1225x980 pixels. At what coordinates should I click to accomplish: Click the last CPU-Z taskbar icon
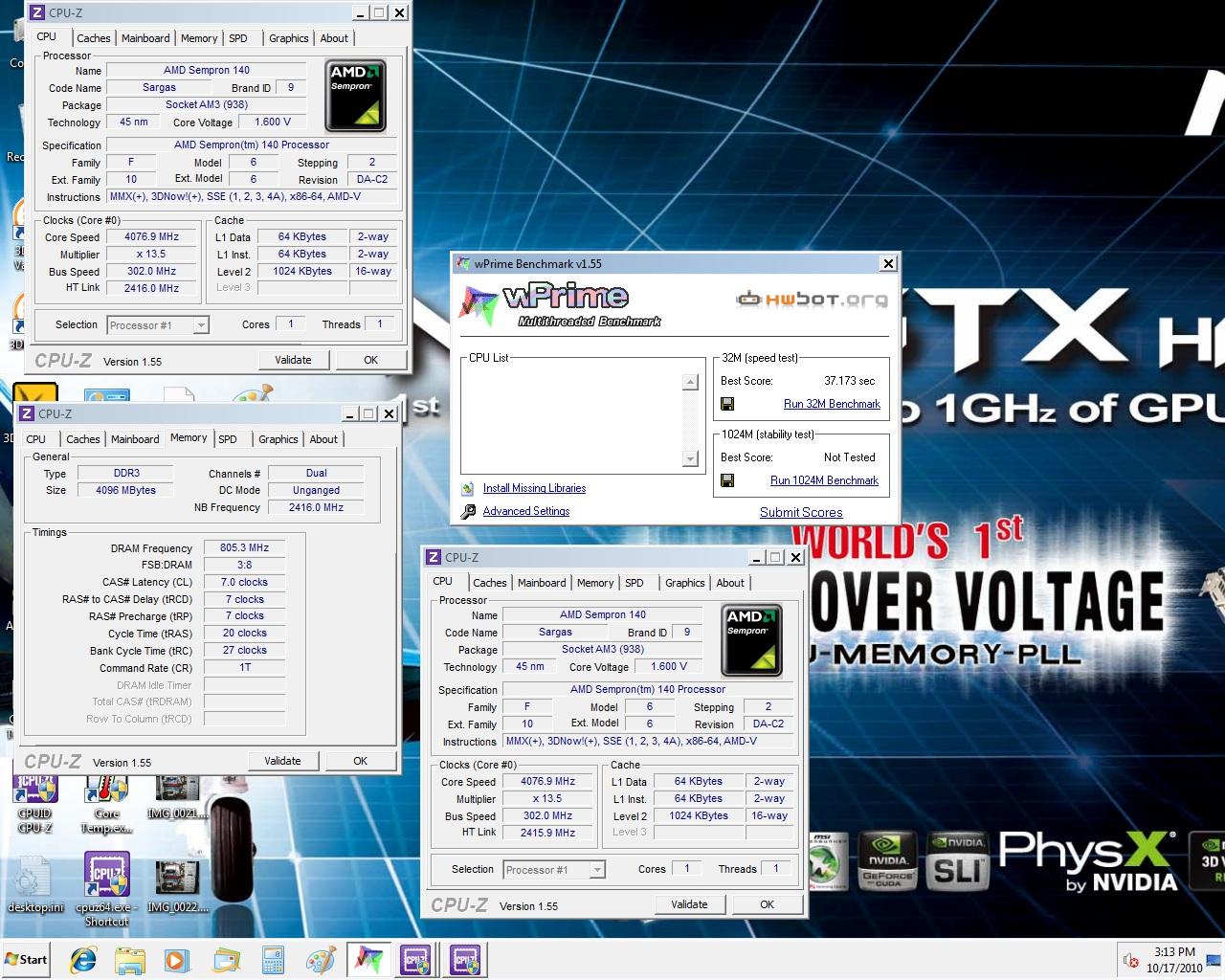(x=465, y=959)
